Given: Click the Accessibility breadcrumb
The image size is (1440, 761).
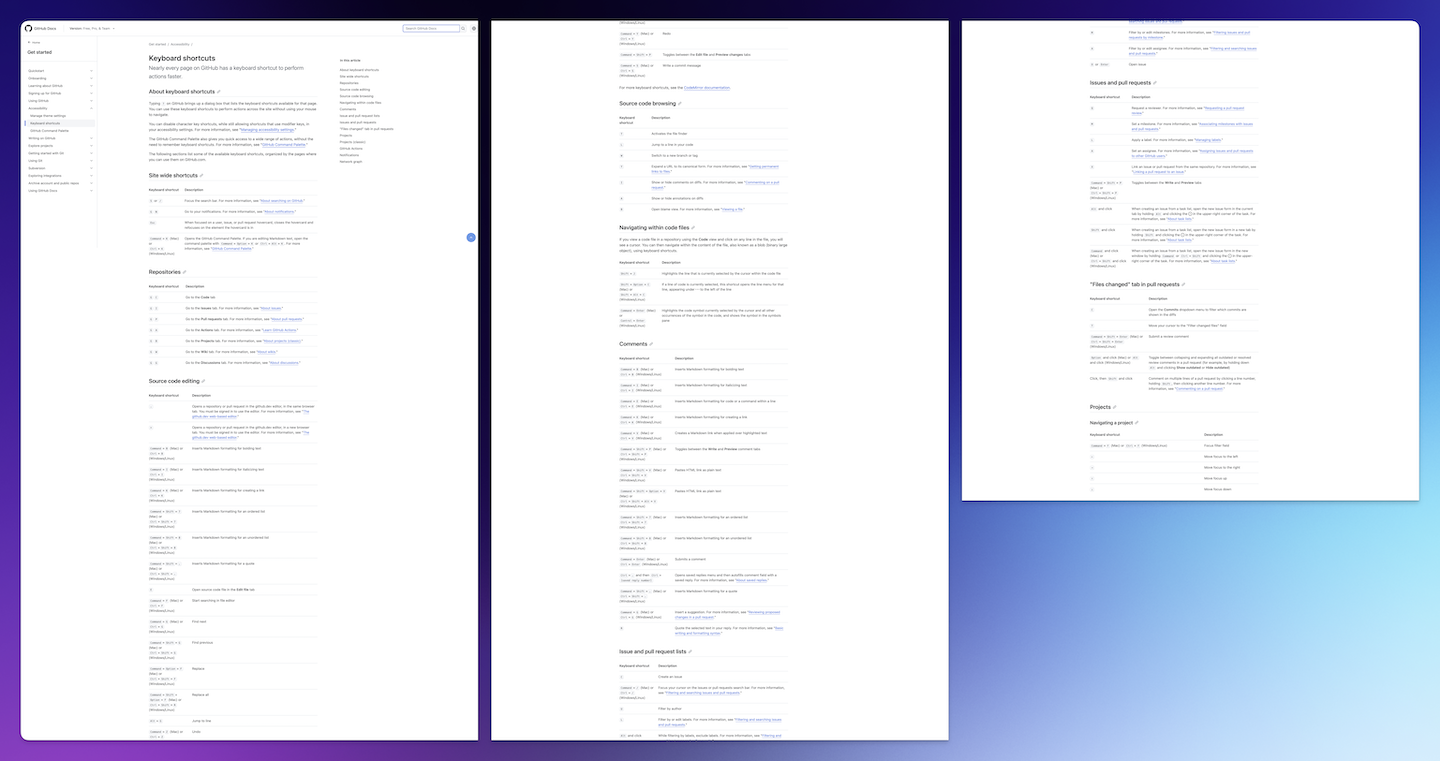Looking at the screenshot, I should pyautogui.click(x=180, y=44).
